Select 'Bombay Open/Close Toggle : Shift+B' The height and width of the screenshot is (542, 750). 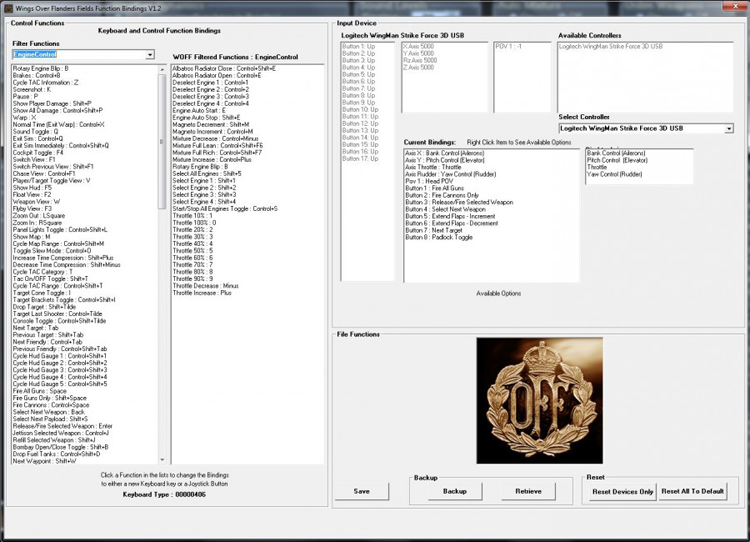(x=60, y=447)
